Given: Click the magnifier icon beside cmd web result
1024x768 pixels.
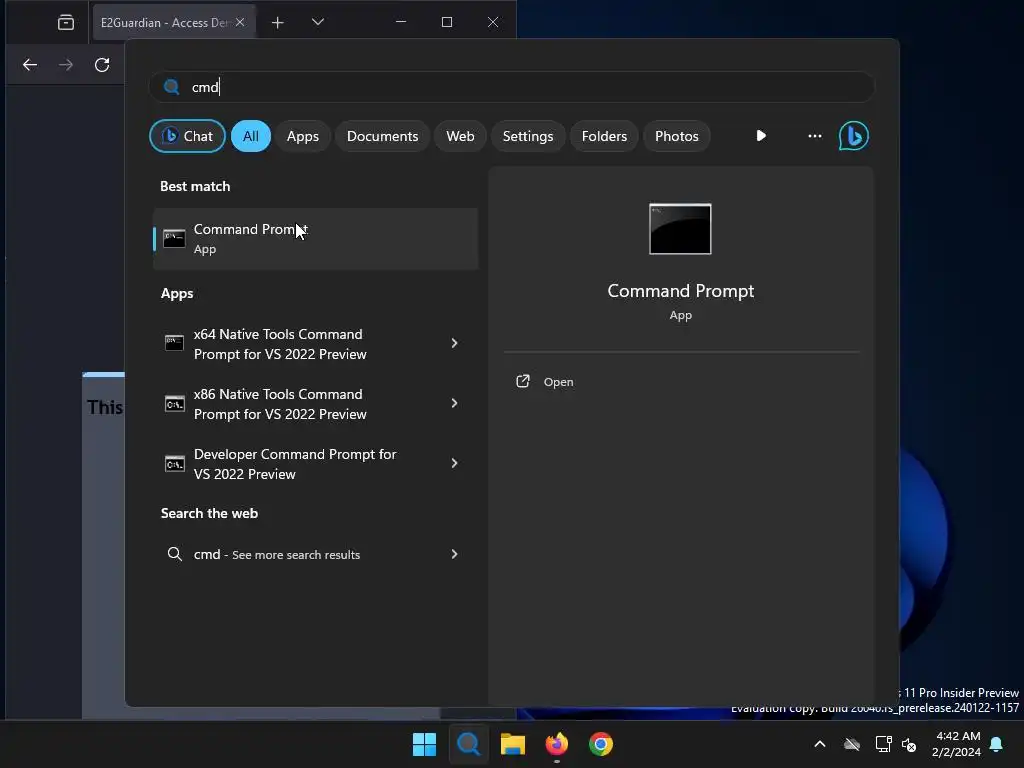Looking at the screenshot, I should [174, 554].
